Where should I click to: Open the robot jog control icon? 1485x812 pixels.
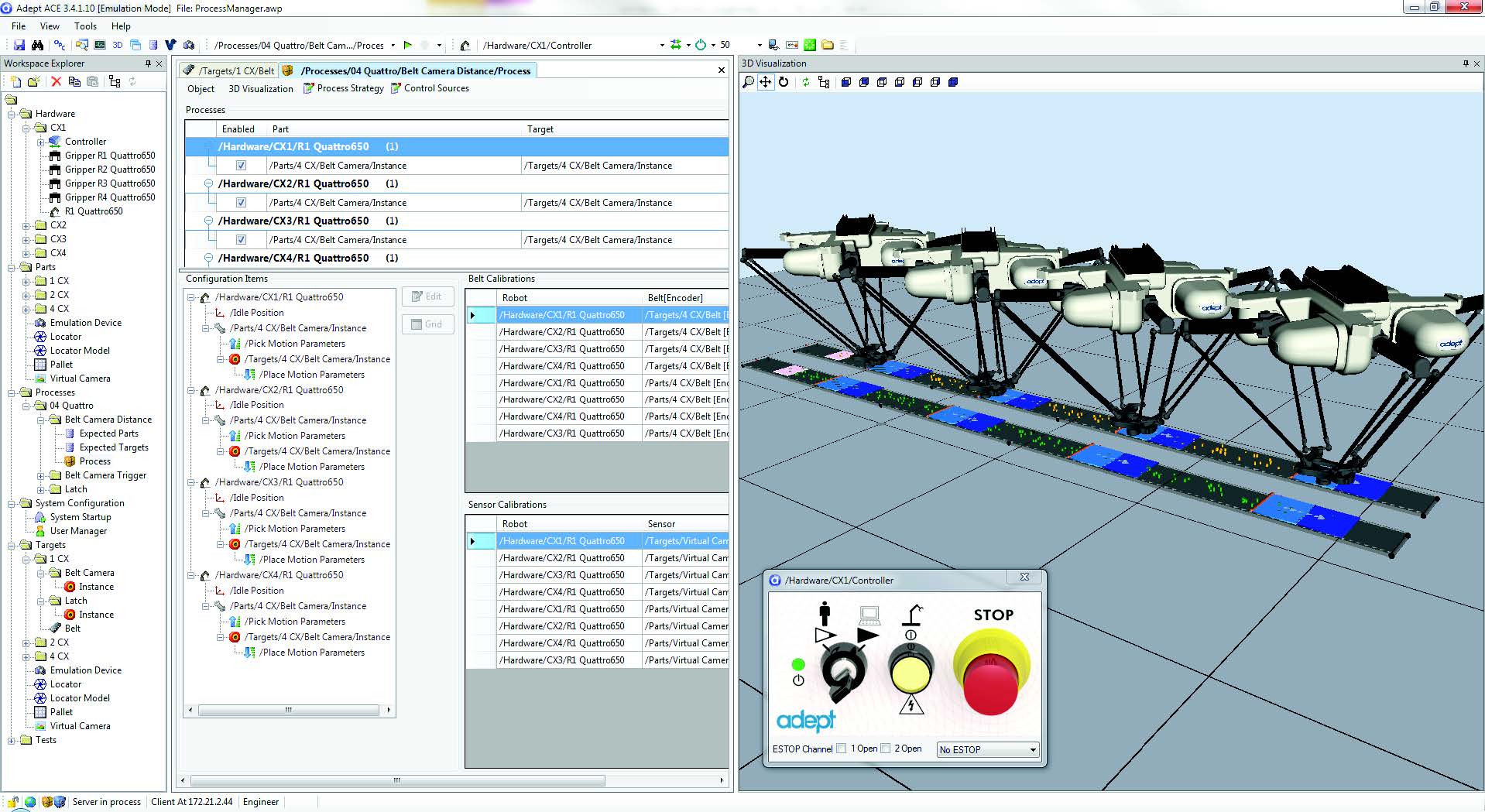tap(465, 45)
